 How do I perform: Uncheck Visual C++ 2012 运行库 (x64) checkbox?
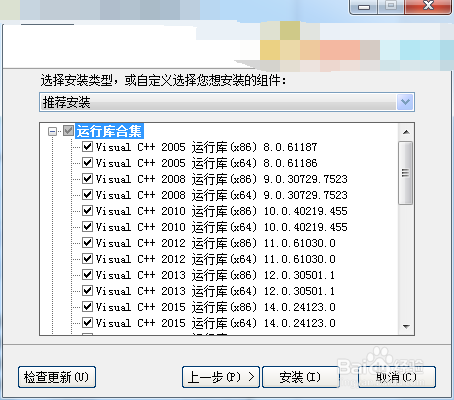click(x=87, y=259)
